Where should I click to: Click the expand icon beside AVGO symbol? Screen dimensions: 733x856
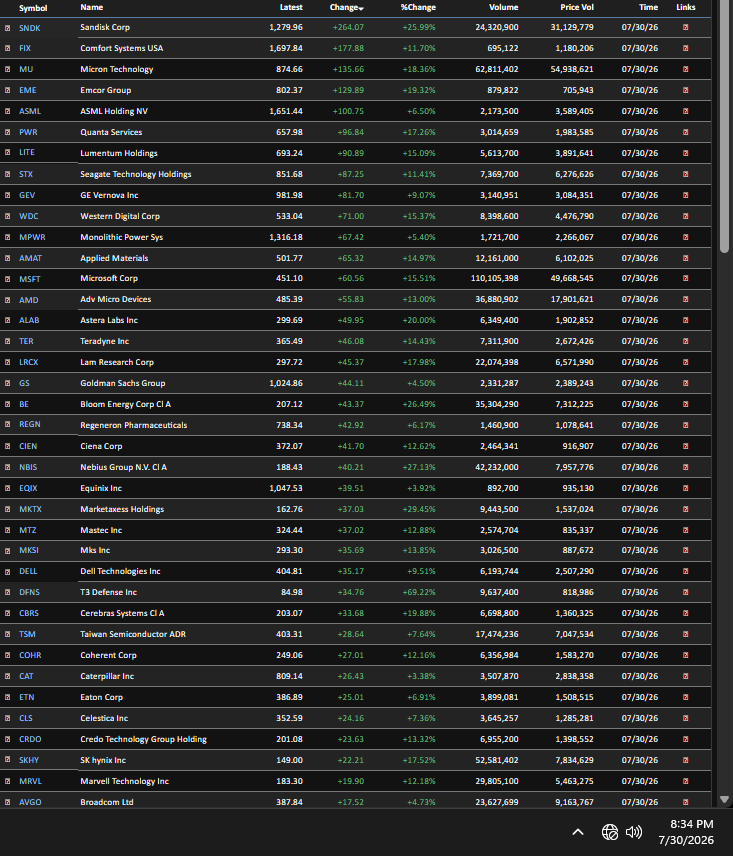pos(8,802)
